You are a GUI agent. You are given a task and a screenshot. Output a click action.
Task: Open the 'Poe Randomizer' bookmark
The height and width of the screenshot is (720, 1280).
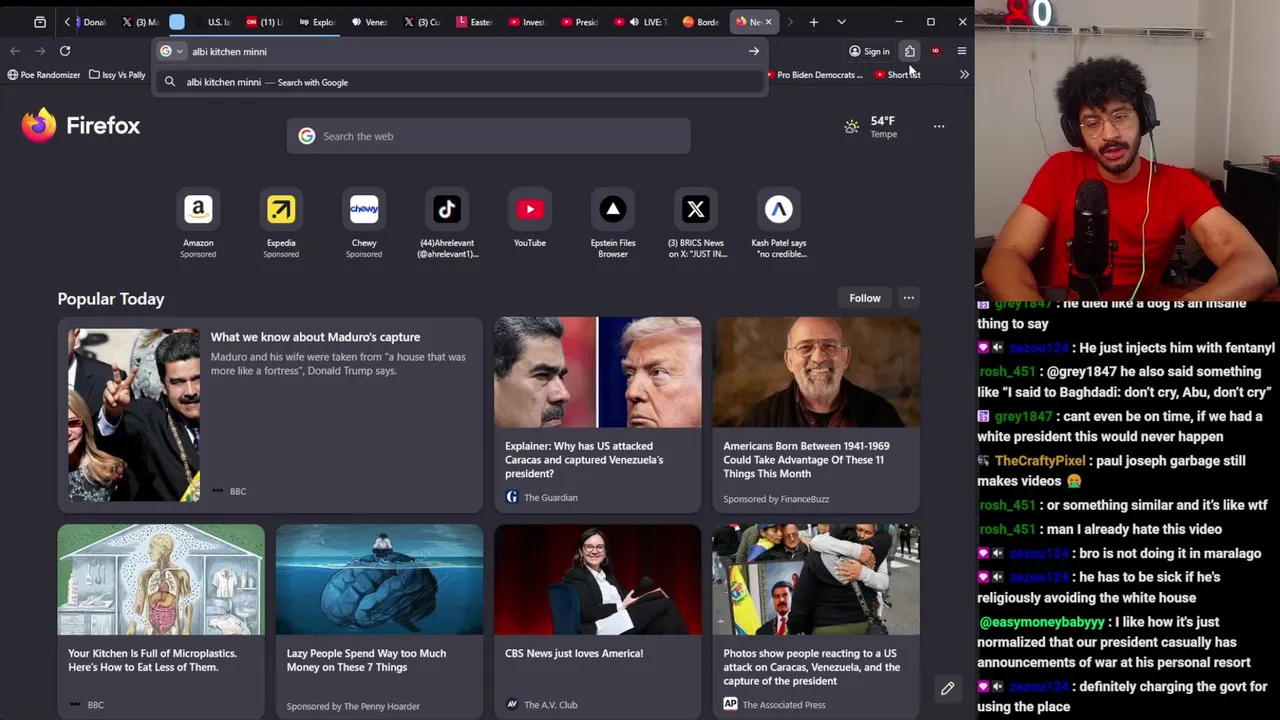click(x=43, y=74)
